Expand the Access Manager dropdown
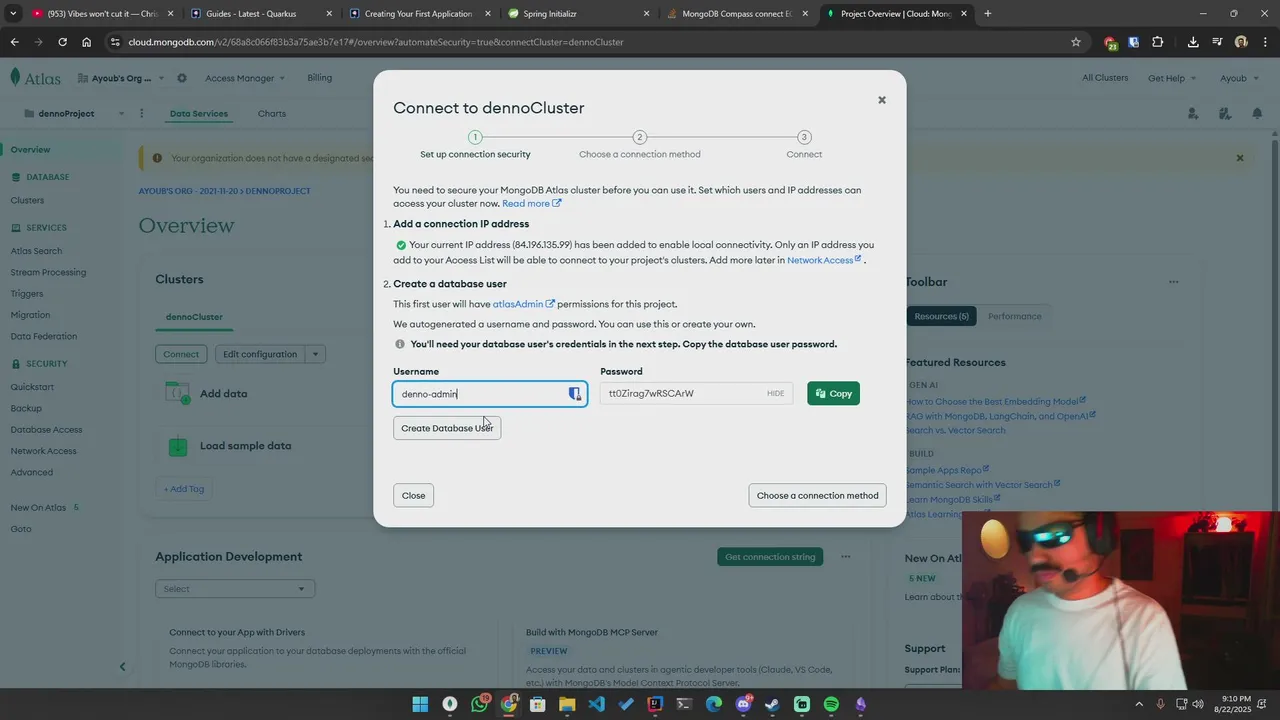Viewport: 1280px width, 720px height. point(245,78)
